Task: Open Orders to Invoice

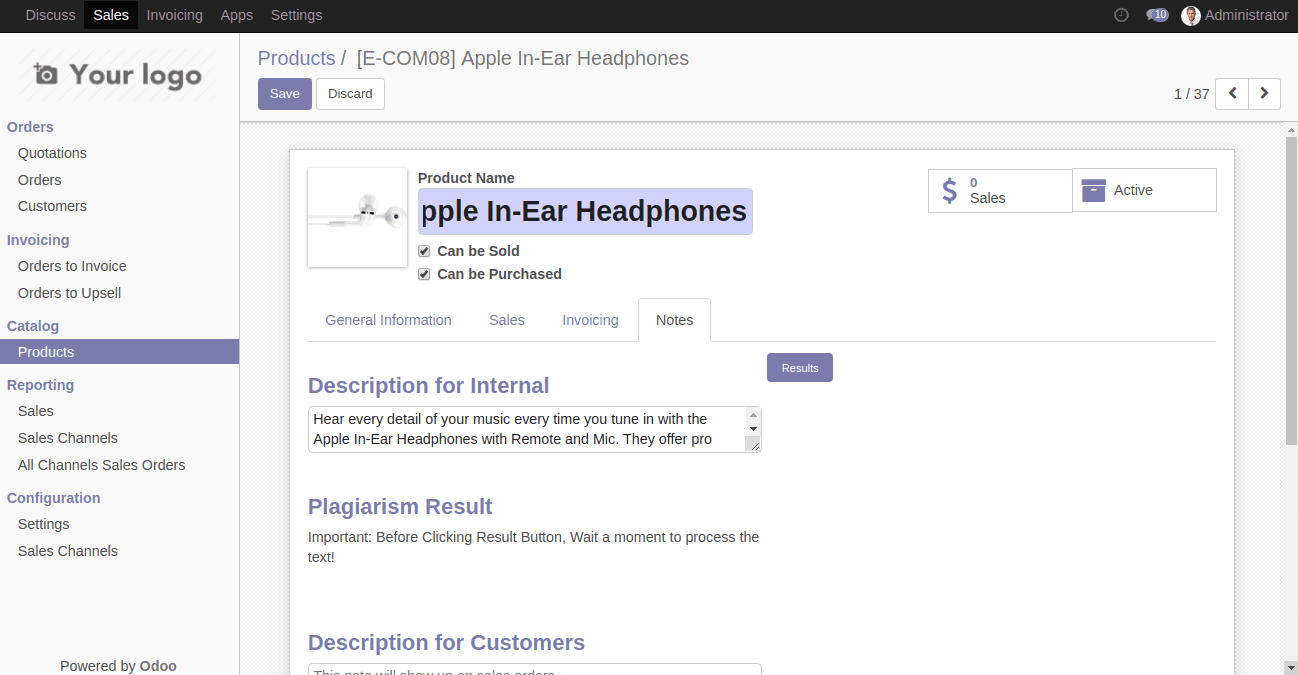Action: pyautogui.click(x=72, y=266)
